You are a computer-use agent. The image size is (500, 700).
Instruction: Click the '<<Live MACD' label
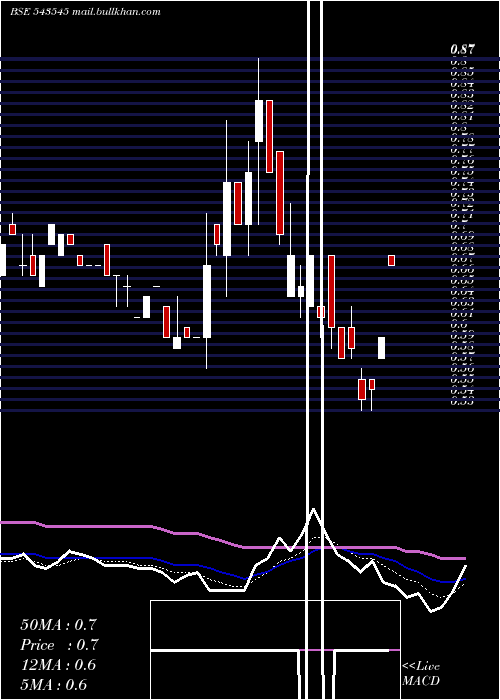point(421,674)
